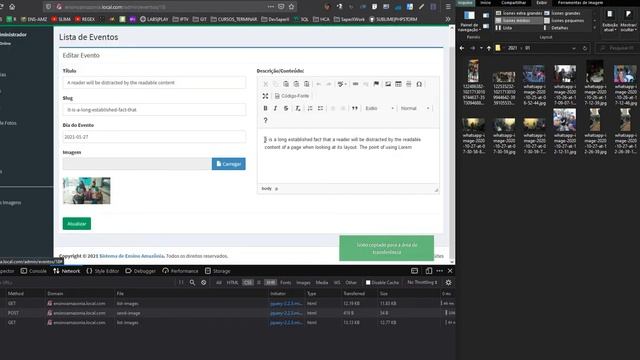Toggle the Disable Cache checkbox
Image resolution: width=640 pixels, height=360 pixels.
368,282
